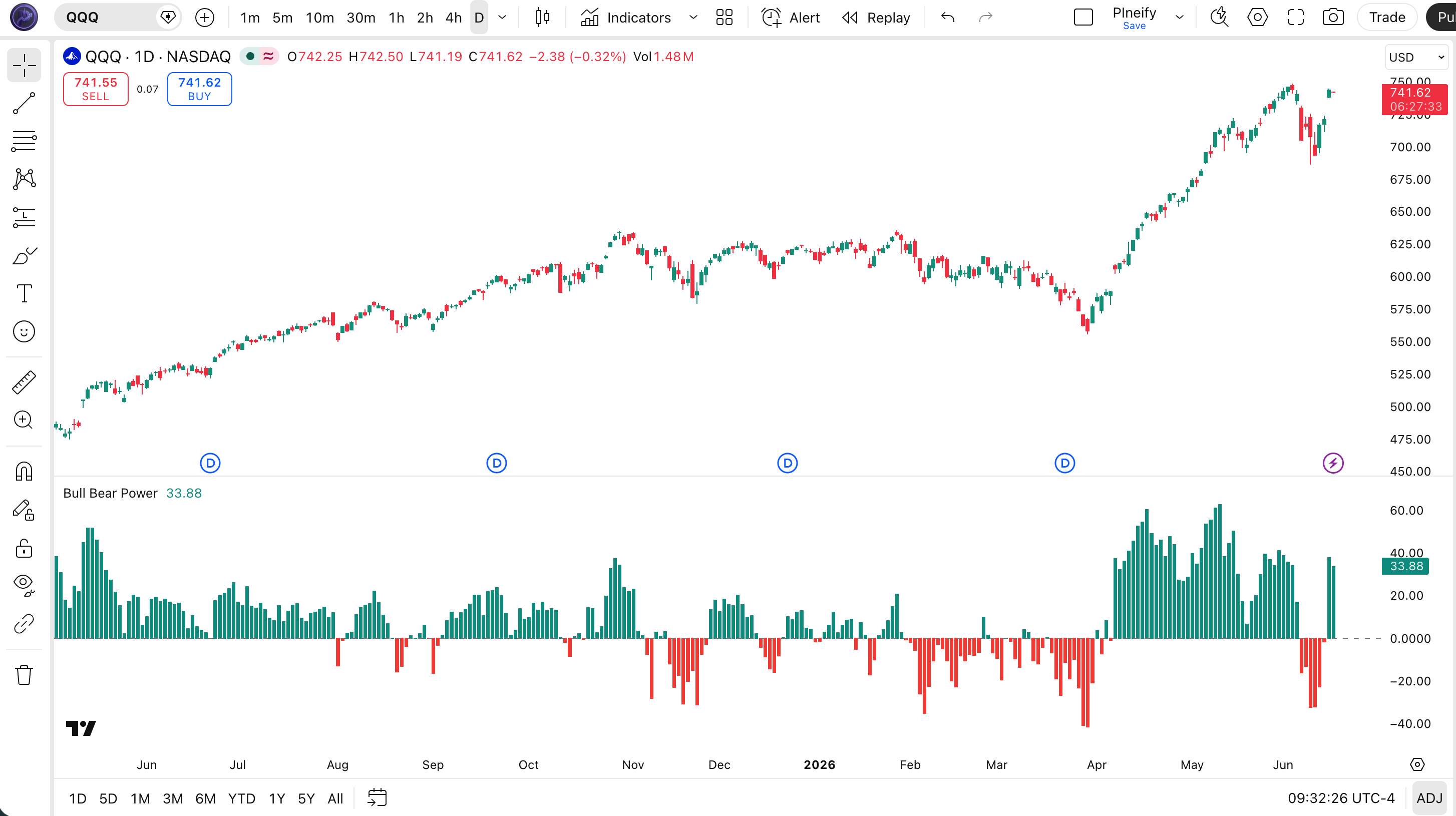Screen dimensions: 1456x816
Task: Open the layout setup square icon
Action: [1083, 18]
